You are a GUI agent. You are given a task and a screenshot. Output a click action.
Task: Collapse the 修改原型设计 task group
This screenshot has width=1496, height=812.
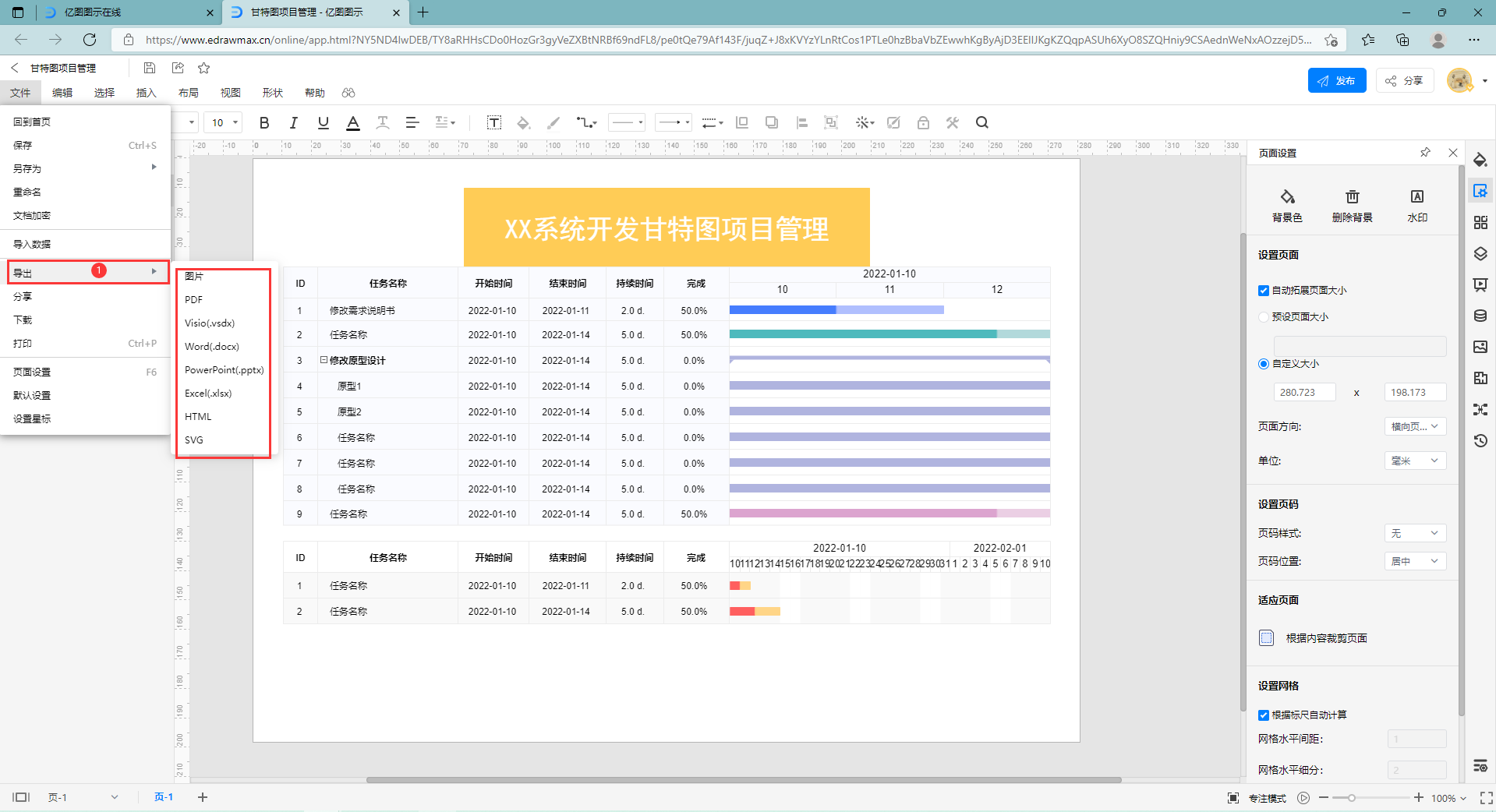tap(324, 360)
